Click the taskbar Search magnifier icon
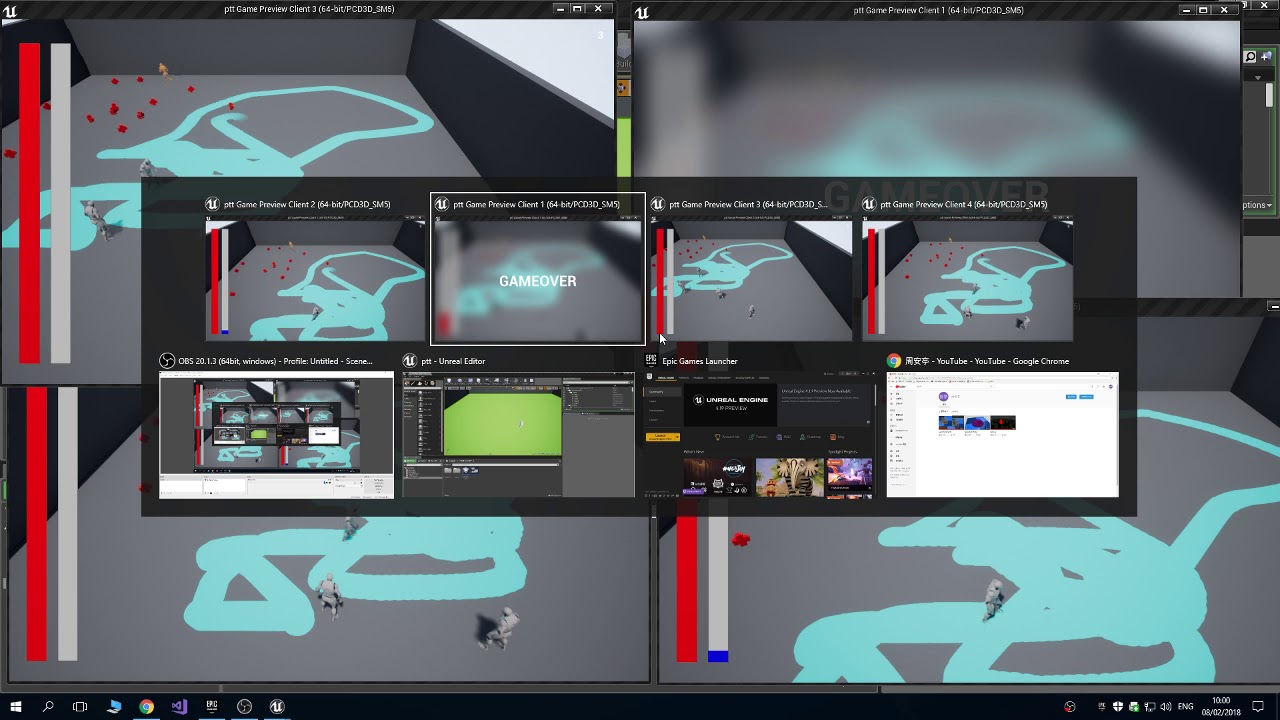The image size is (1280, 720). (48, 706)
